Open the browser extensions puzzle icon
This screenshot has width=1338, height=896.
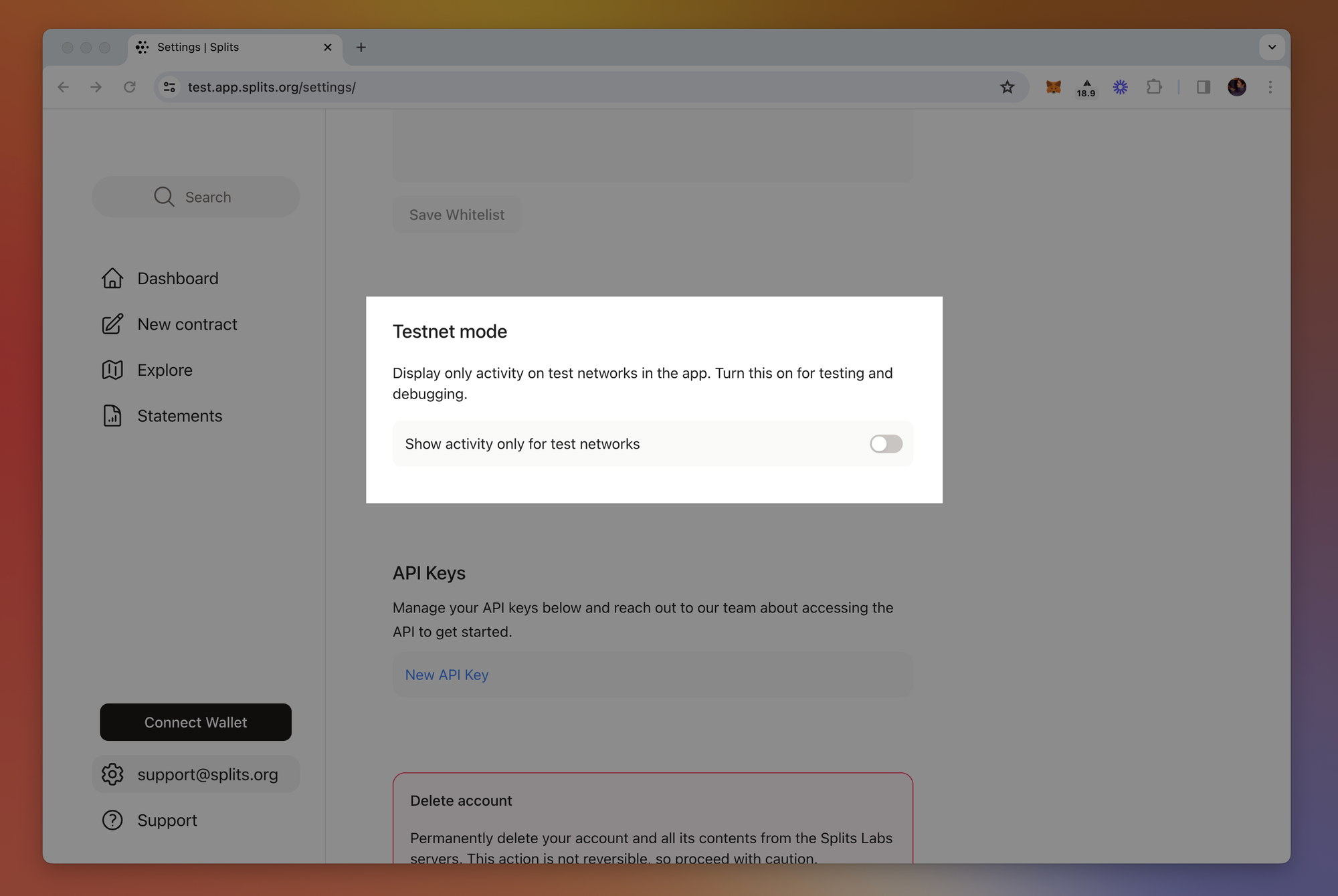click(x=1155, y=87)
